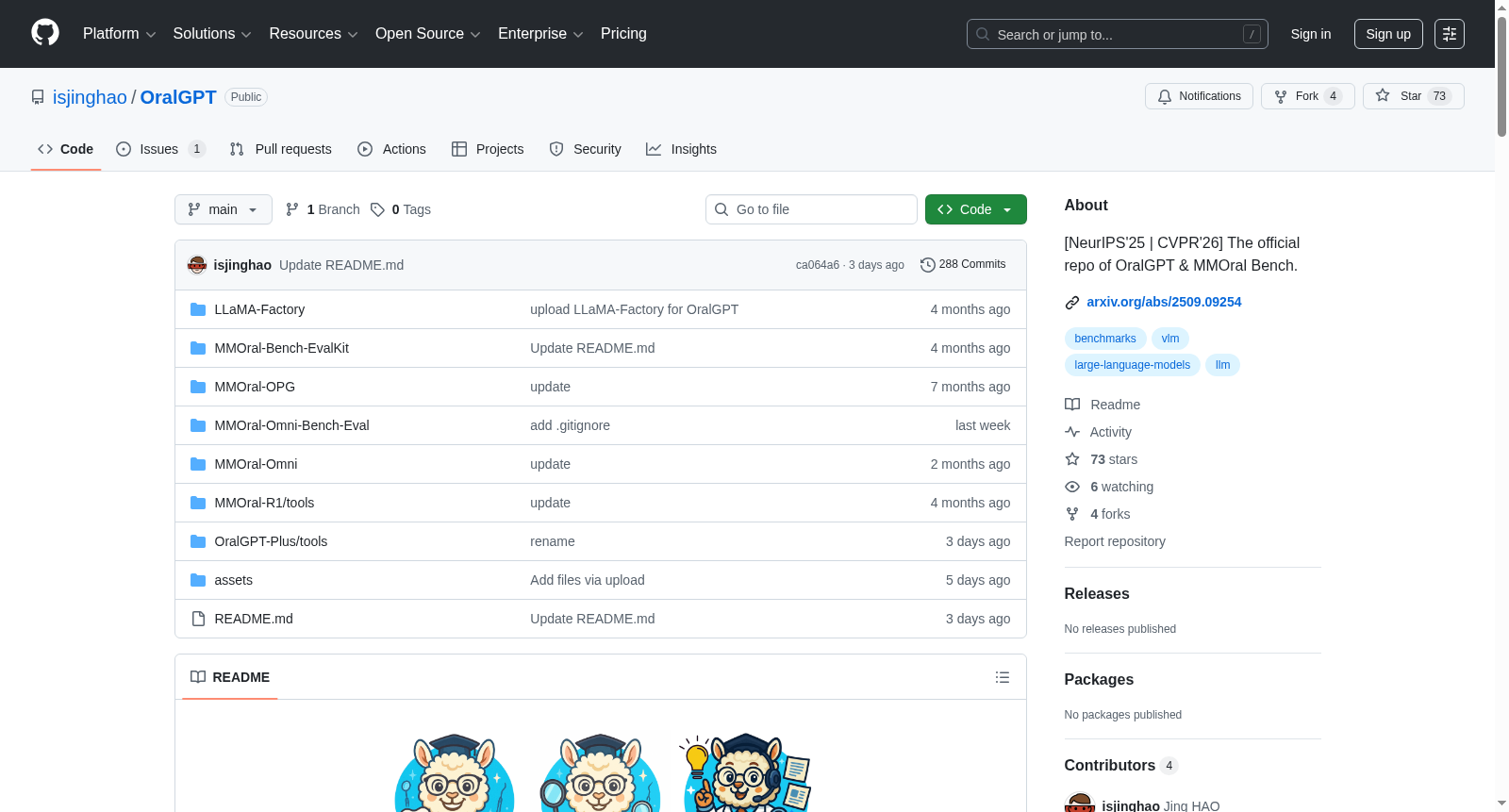This screenshot has width=1509, height=812.
Task: Click the large-language-models topic tag
Action: (1133, 365)
